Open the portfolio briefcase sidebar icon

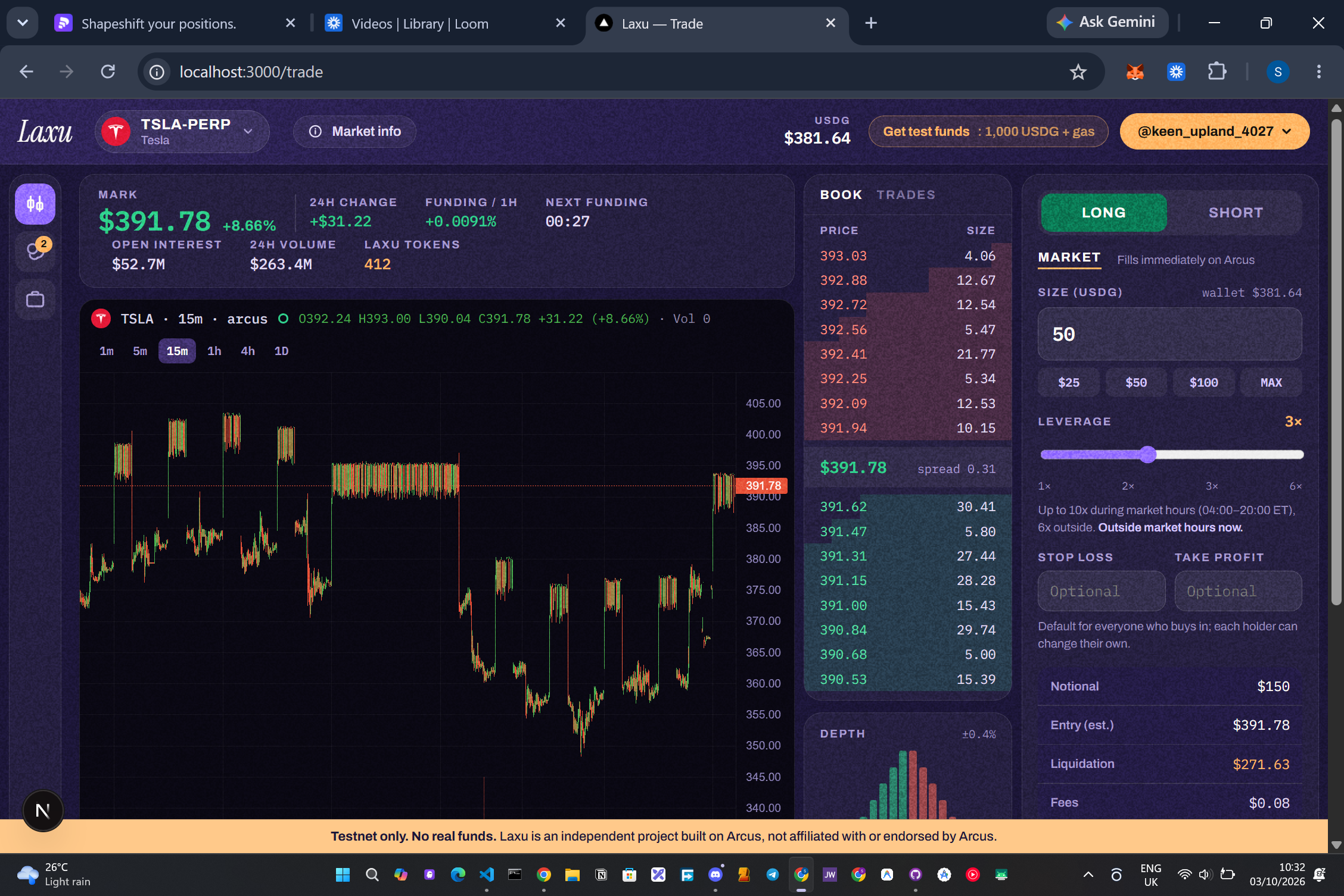click(x=35, y=300)
